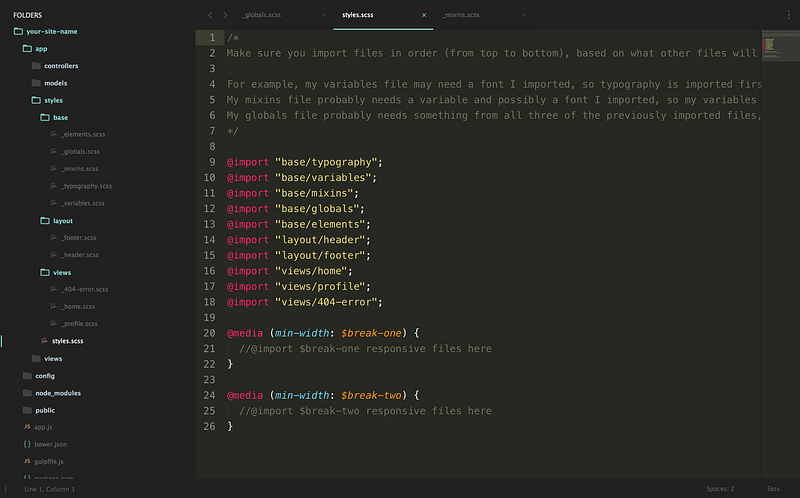This screenshot has height=498, width=800.
Task: Open _footer.scss file
Action: [x=79, y=238]
